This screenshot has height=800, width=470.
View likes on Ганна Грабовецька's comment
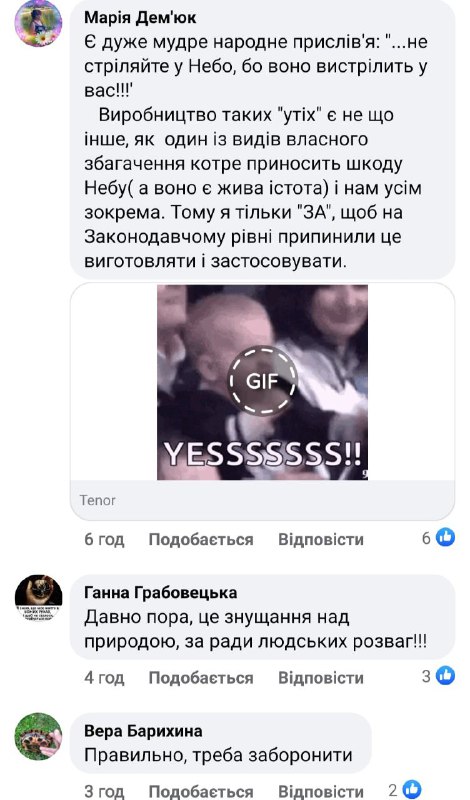point(438,676)
